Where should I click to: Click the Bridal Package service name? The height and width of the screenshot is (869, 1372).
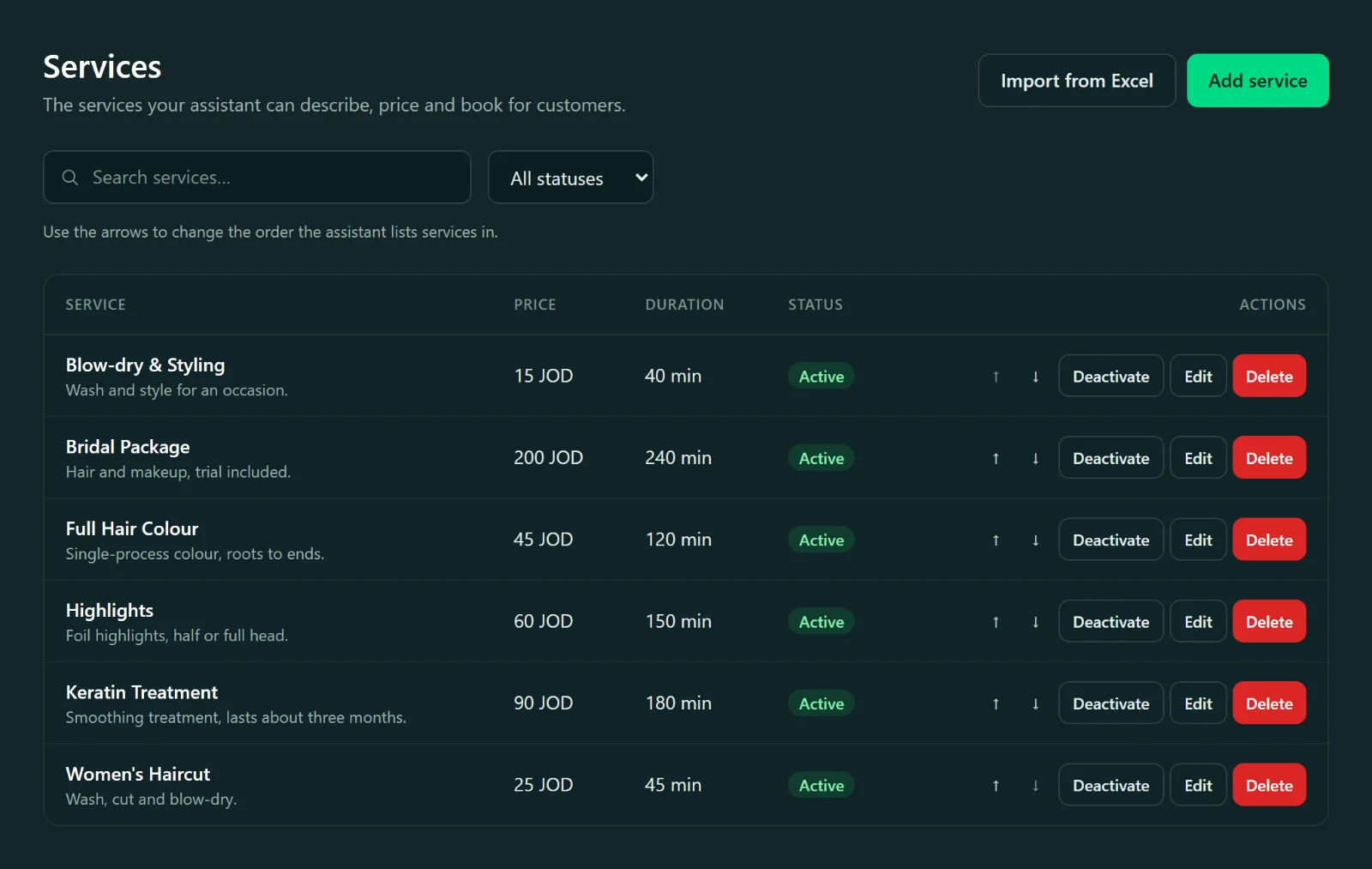(x=128, y=447)
